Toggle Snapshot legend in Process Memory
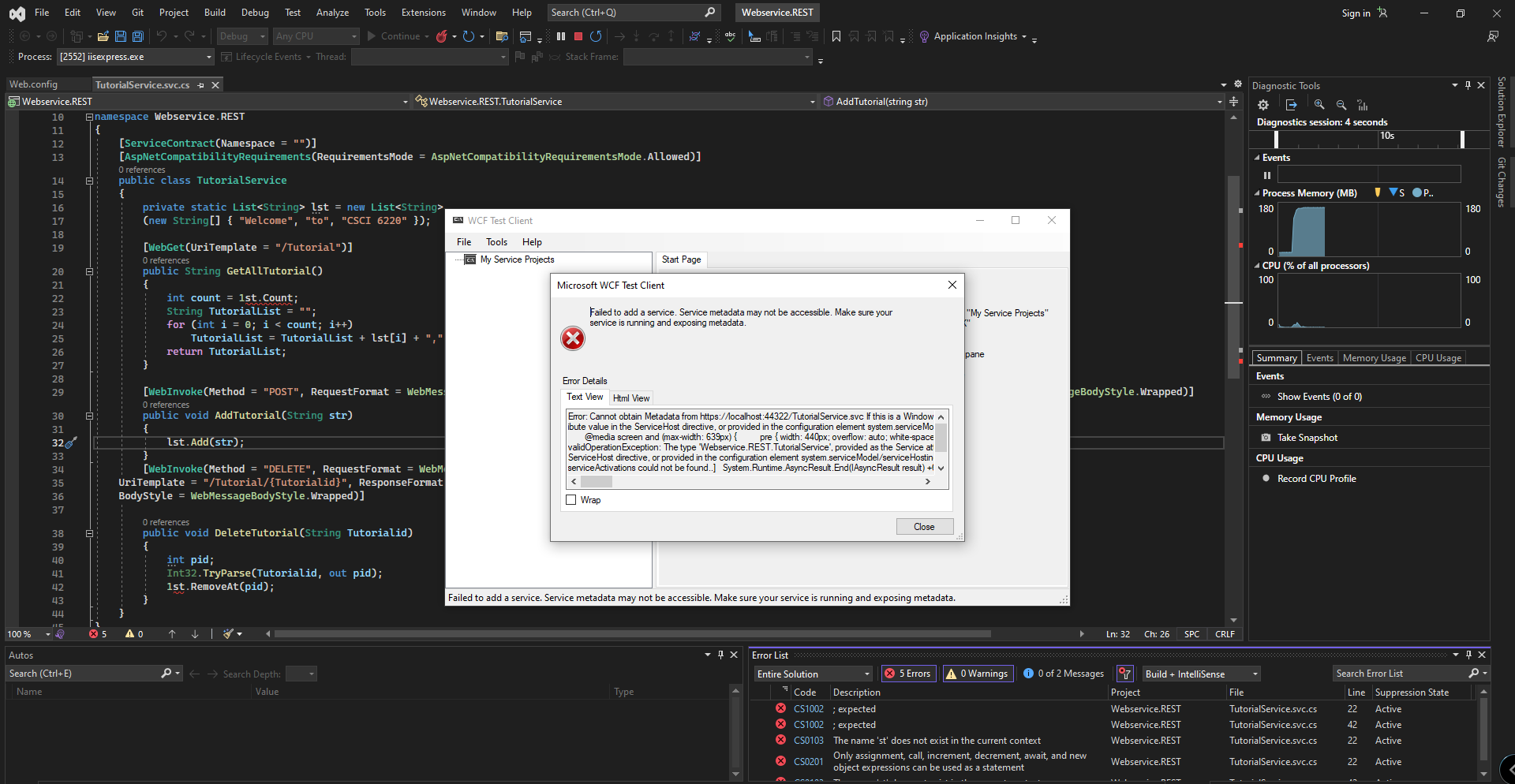 click(x=1397, y=192)
